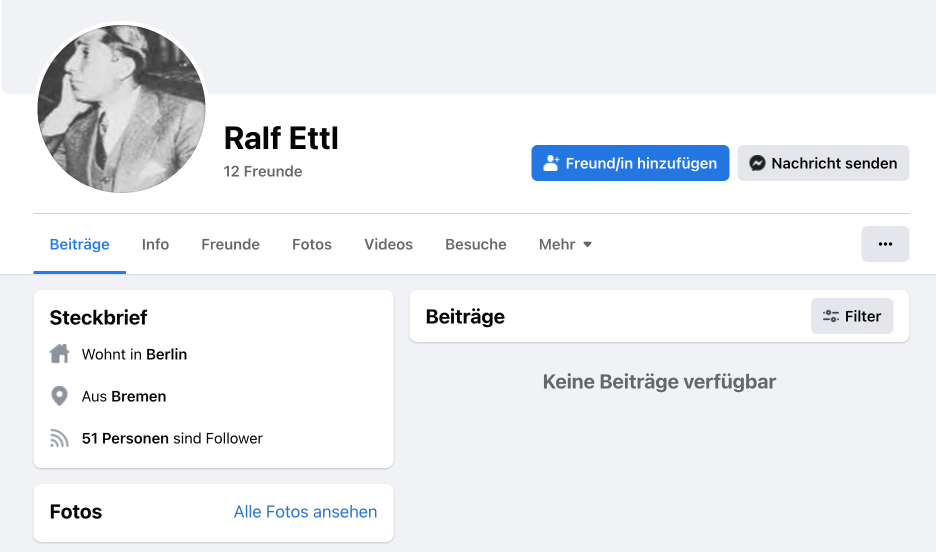Open the Beiträge tab
Screen dimensions: 936x552
tap(80, 244)
